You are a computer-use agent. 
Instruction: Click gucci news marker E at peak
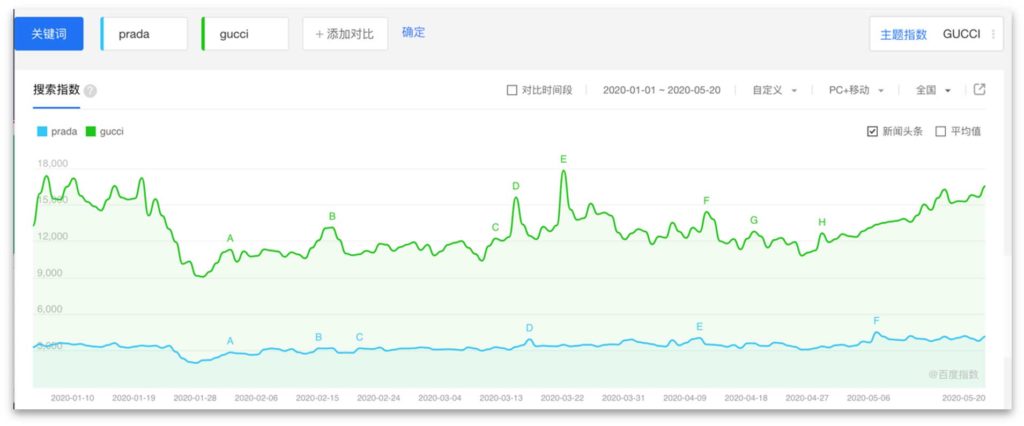tap(563, 159)
